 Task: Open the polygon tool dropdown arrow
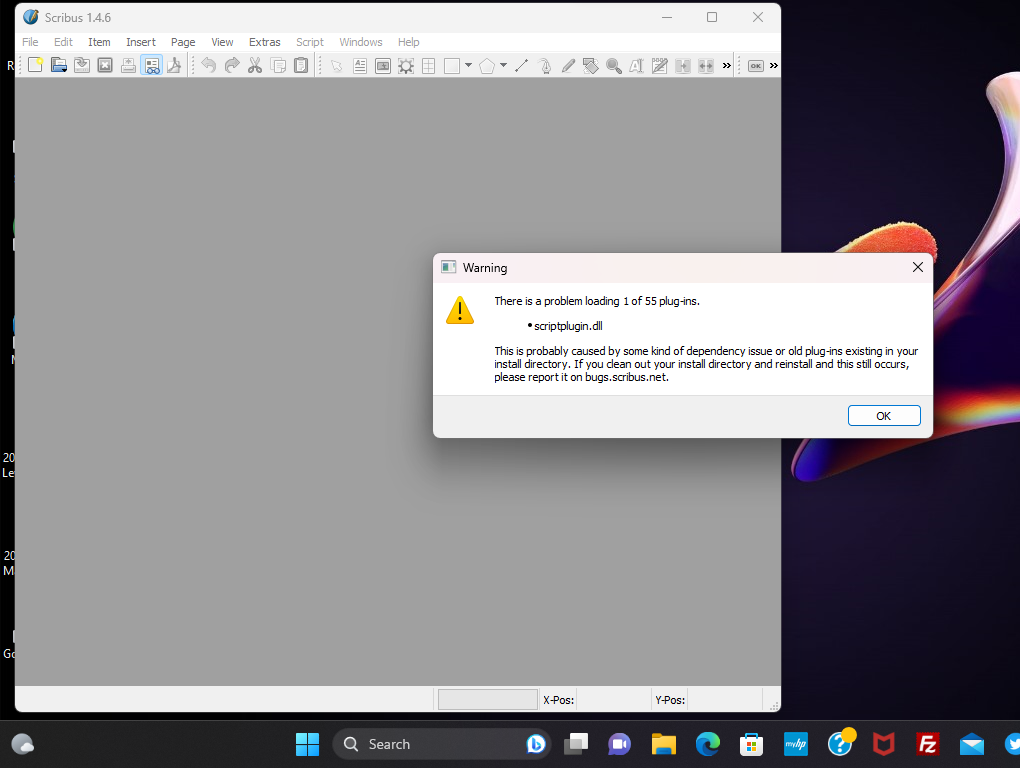[503, 66]
